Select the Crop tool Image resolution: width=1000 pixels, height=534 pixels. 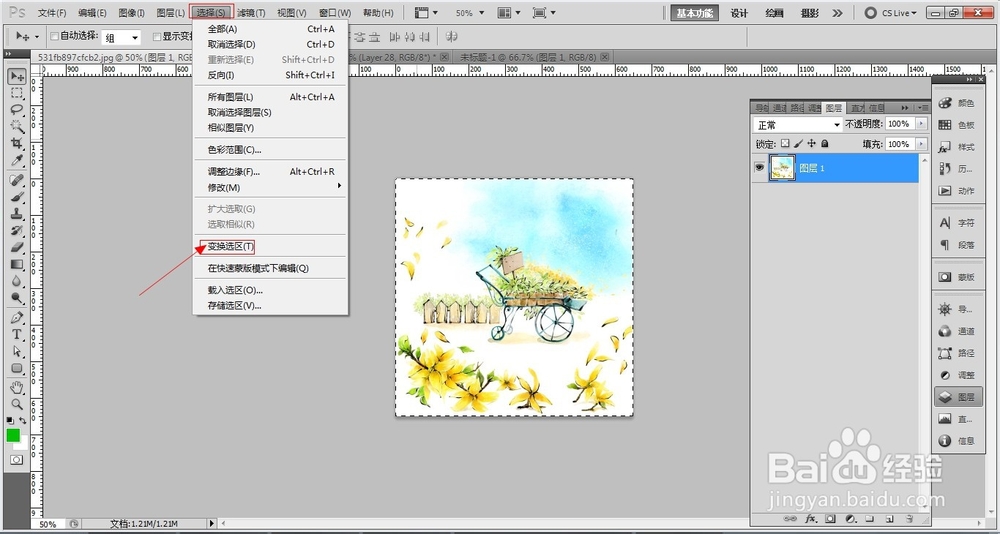click(x=17, y=143)
